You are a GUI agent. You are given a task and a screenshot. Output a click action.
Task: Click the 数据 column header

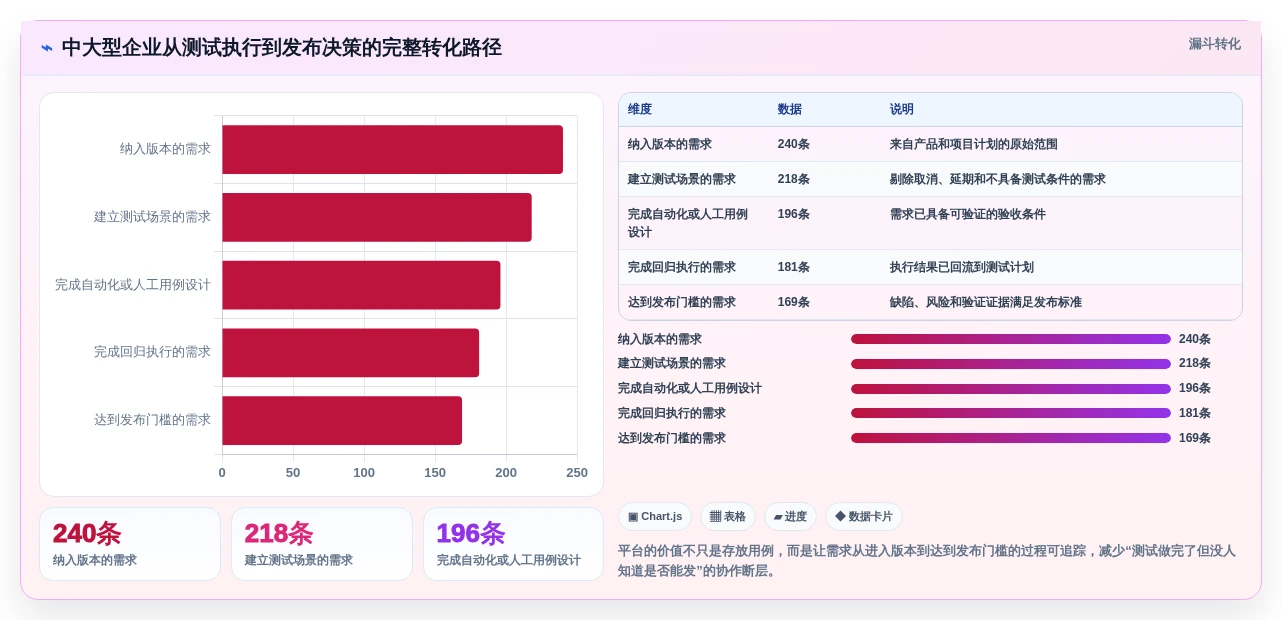pos(789,109)
